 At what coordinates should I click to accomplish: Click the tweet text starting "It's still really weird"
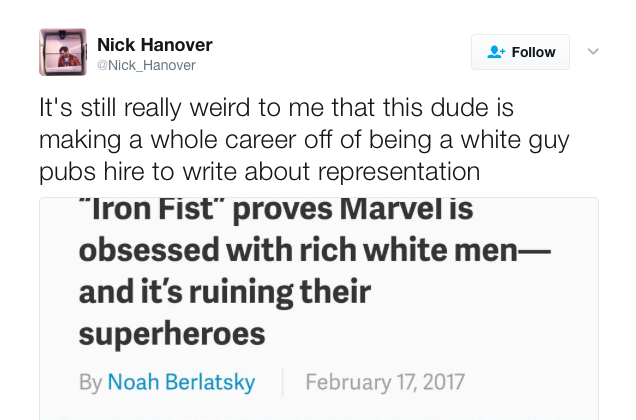pos(304,139)
